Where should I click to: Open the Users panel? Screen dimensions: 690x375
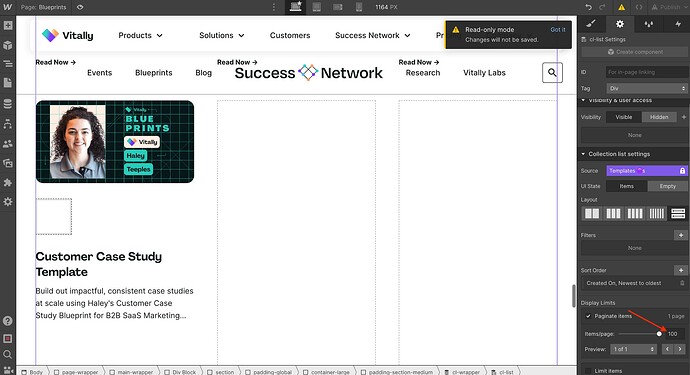[8, 143]
